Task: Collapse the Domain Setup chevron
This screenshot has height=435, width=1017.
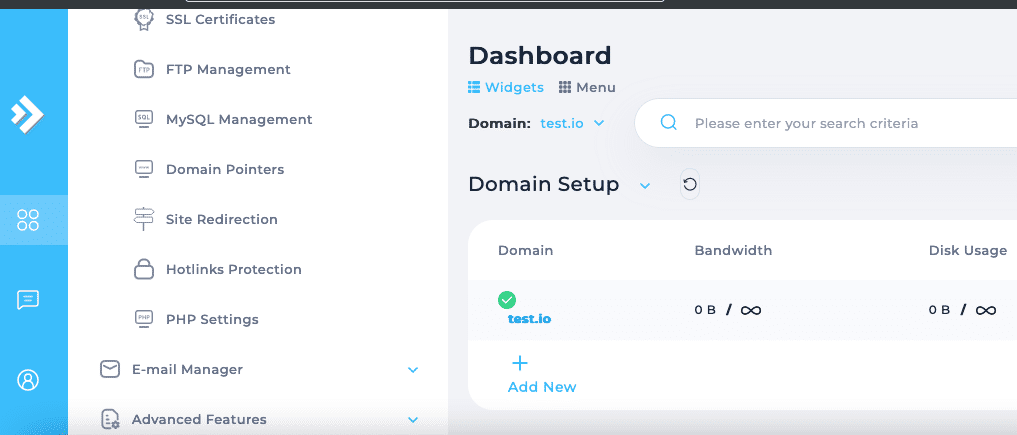Action: [x=644, y=185]
